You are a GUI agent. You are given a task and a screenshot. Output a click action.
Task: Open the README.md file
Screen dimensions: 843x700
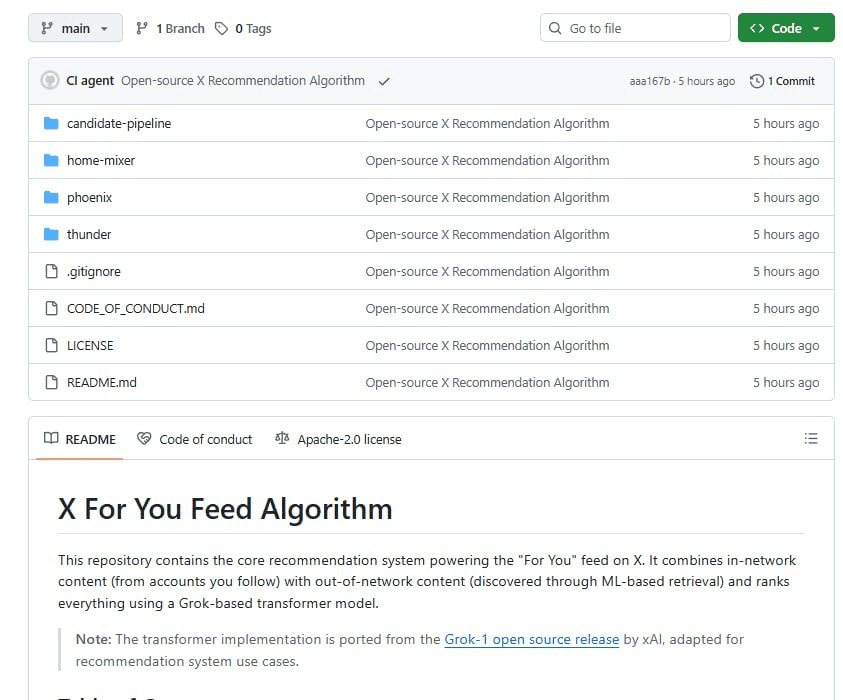coord(101,382)
